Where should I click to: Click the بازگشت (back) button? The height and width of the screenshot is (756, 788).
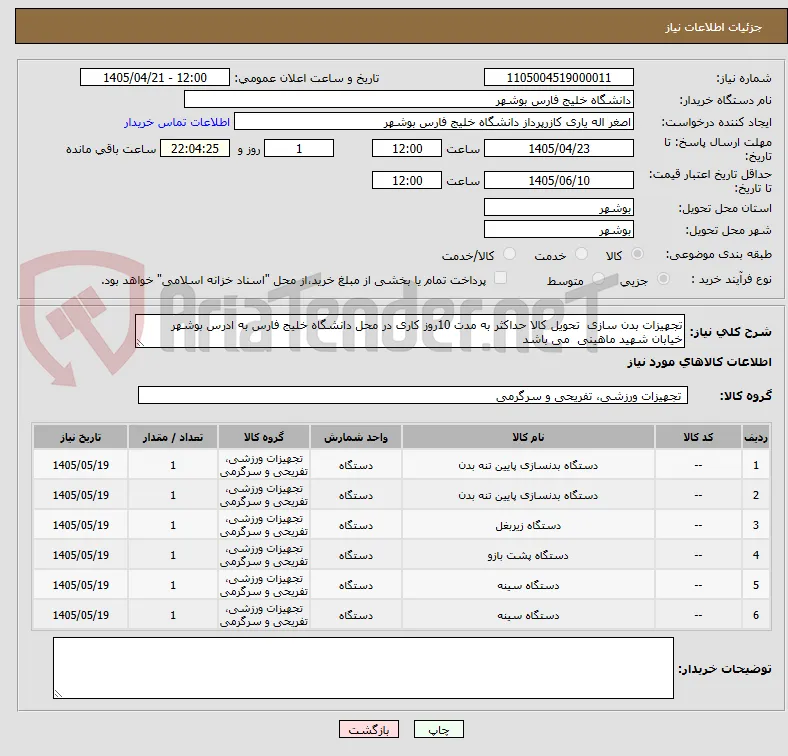point(369,729)
